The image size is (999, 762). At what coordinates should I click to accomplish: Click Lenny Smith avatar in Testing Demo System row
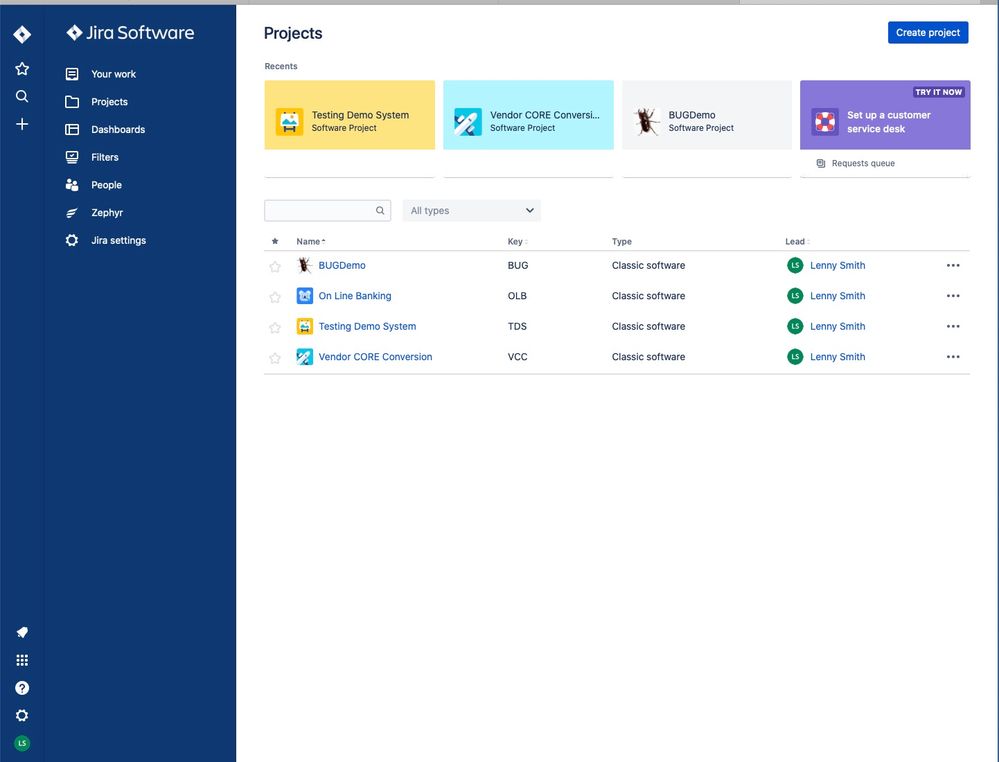(794, 326)
